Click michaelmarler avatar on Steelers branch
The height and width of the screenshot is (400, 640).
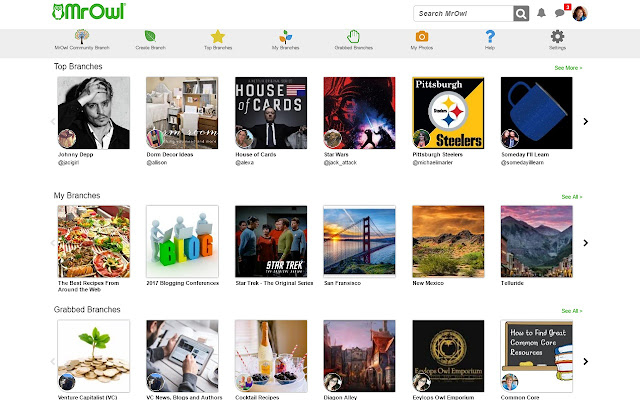[x=421, y=139]
